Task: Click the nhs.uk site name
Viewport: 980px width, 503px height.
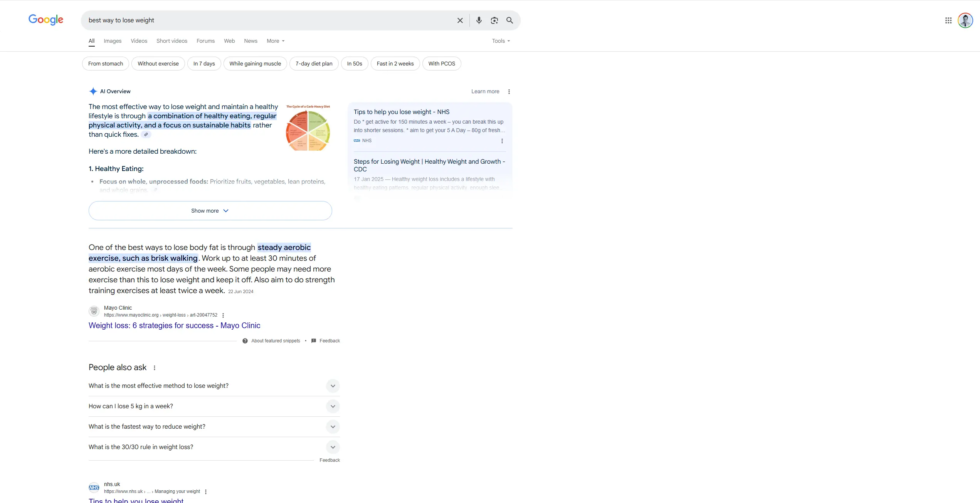Action: tap(112, 484)
